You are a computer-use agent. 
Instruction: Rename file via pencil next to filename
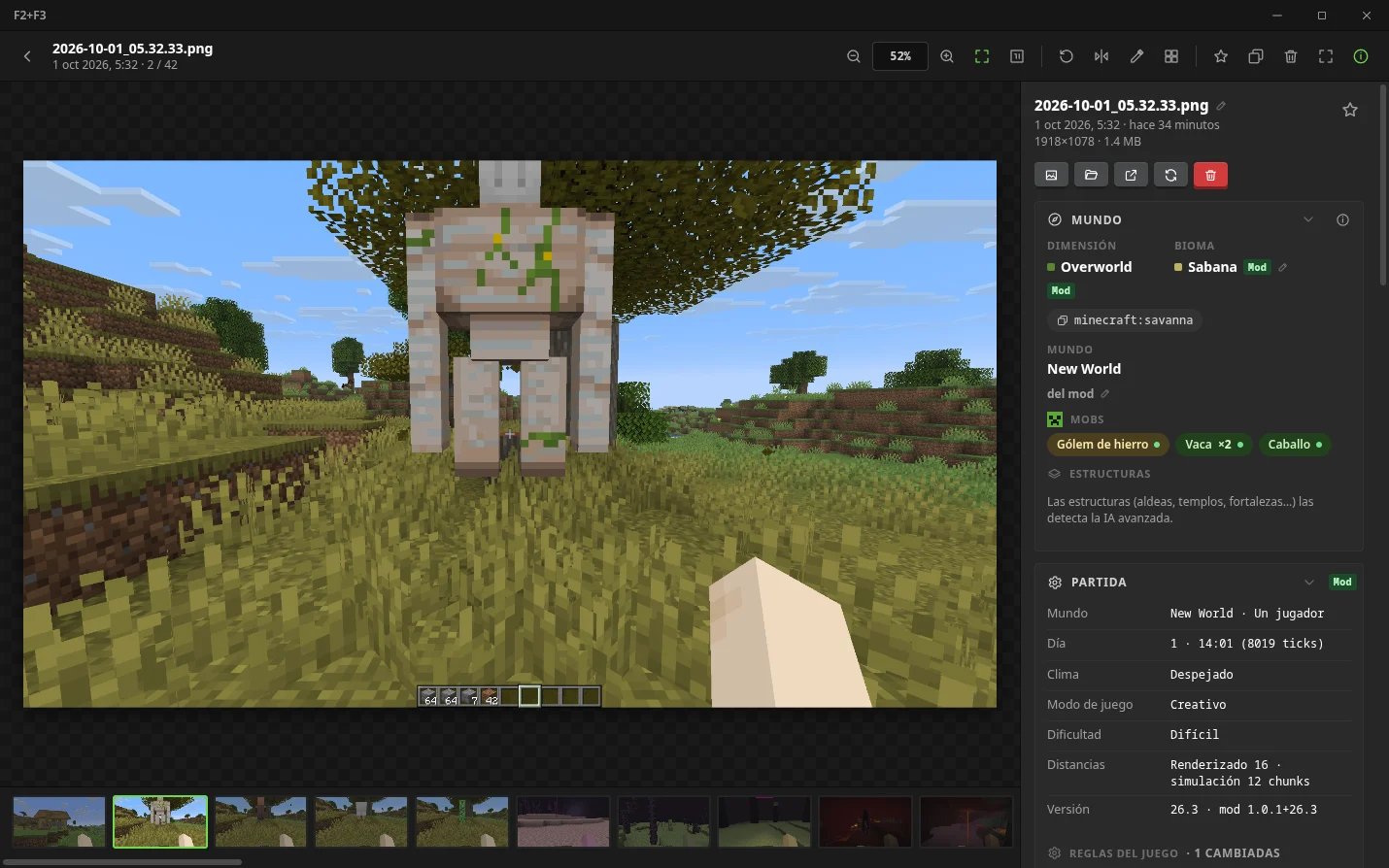pyautogui.click(x=1221, y=106)
